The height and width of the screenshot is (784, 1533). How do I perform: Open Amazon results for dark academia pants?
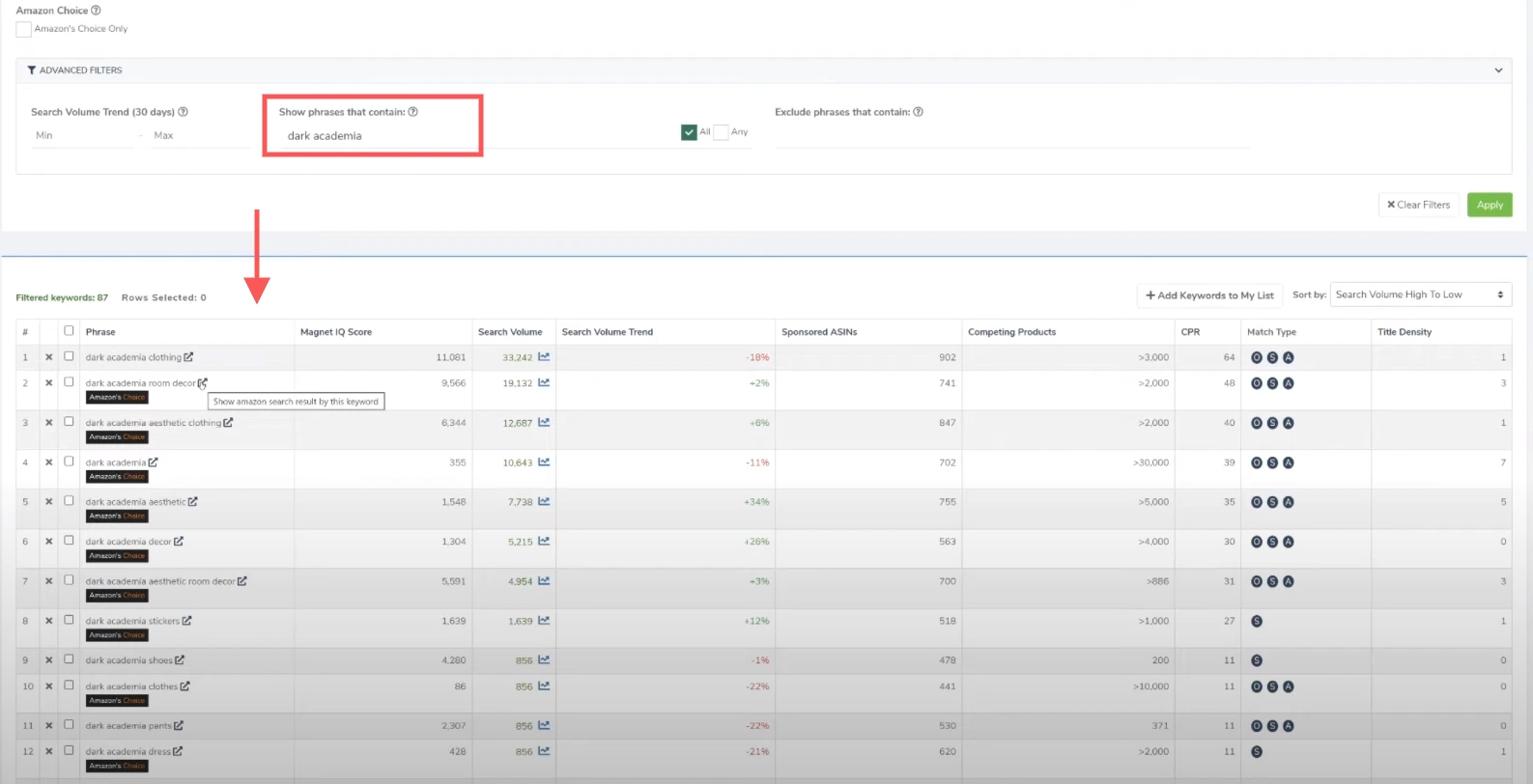tap(179, 726)
